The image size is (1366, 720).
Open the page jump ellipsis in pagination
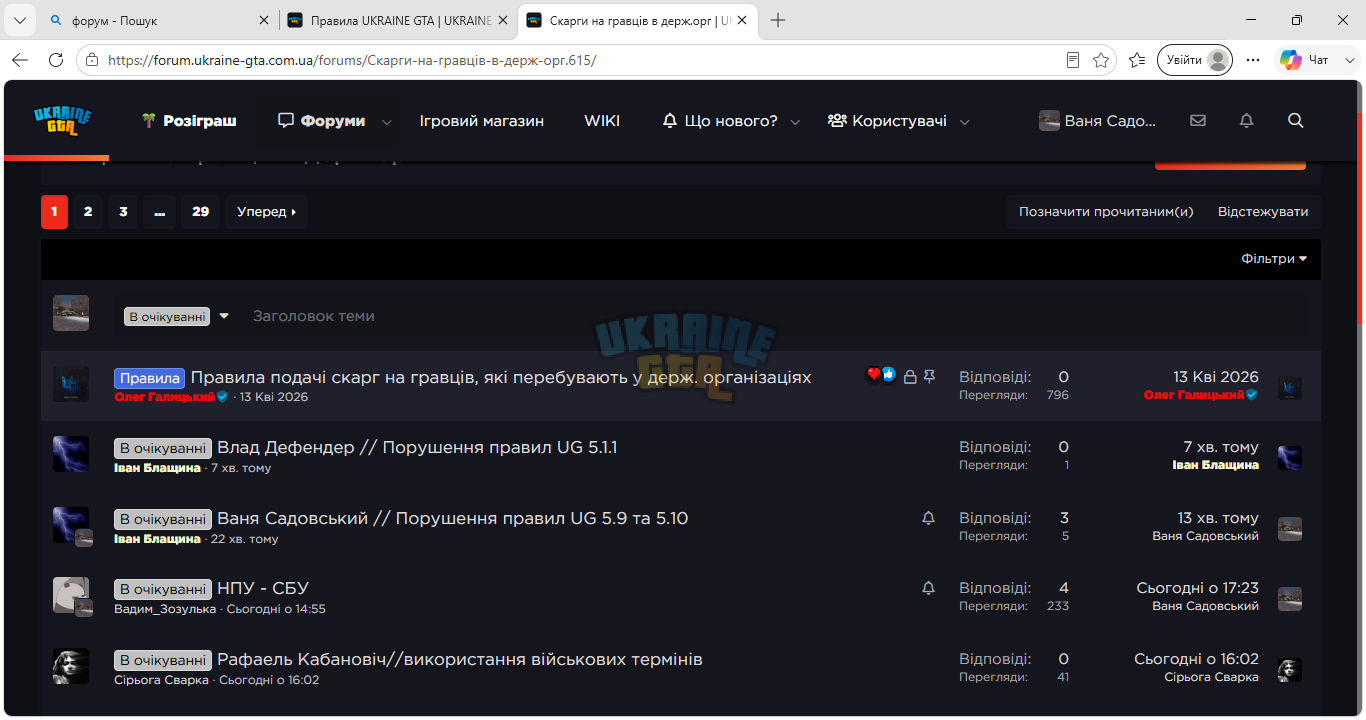tap(159, 212)
